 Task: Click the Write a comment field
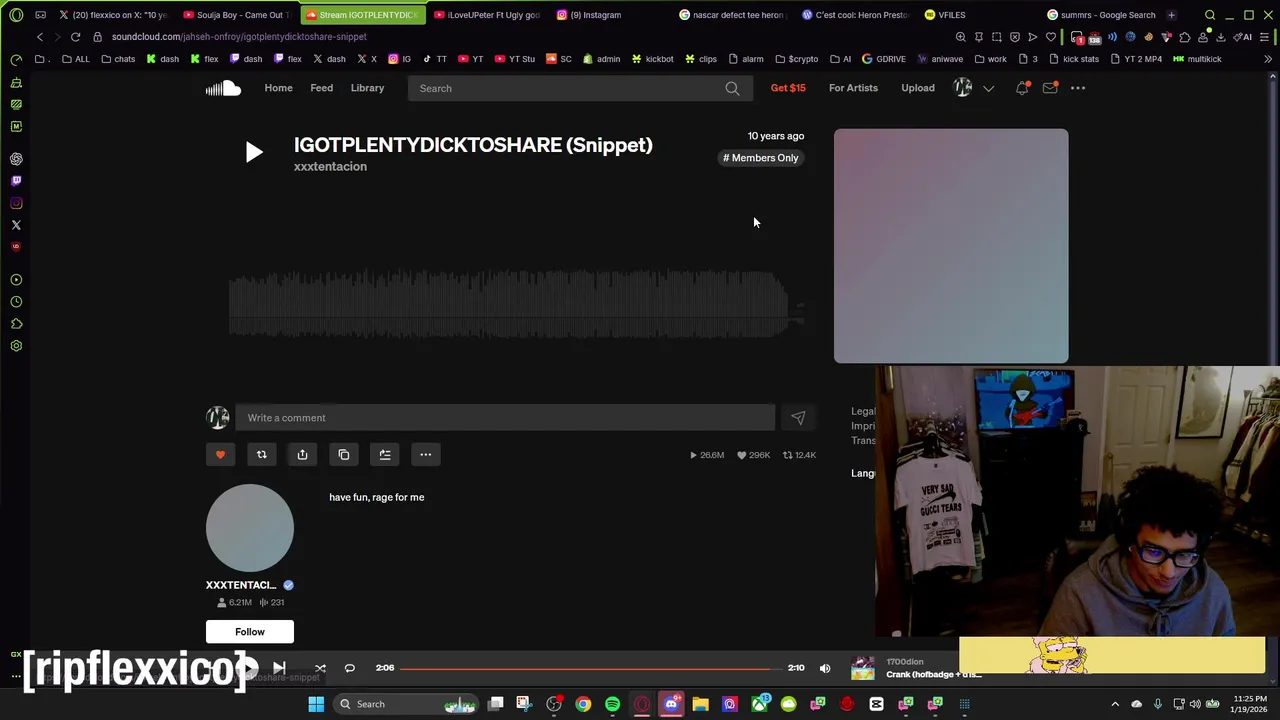click(x=505, y=418)
